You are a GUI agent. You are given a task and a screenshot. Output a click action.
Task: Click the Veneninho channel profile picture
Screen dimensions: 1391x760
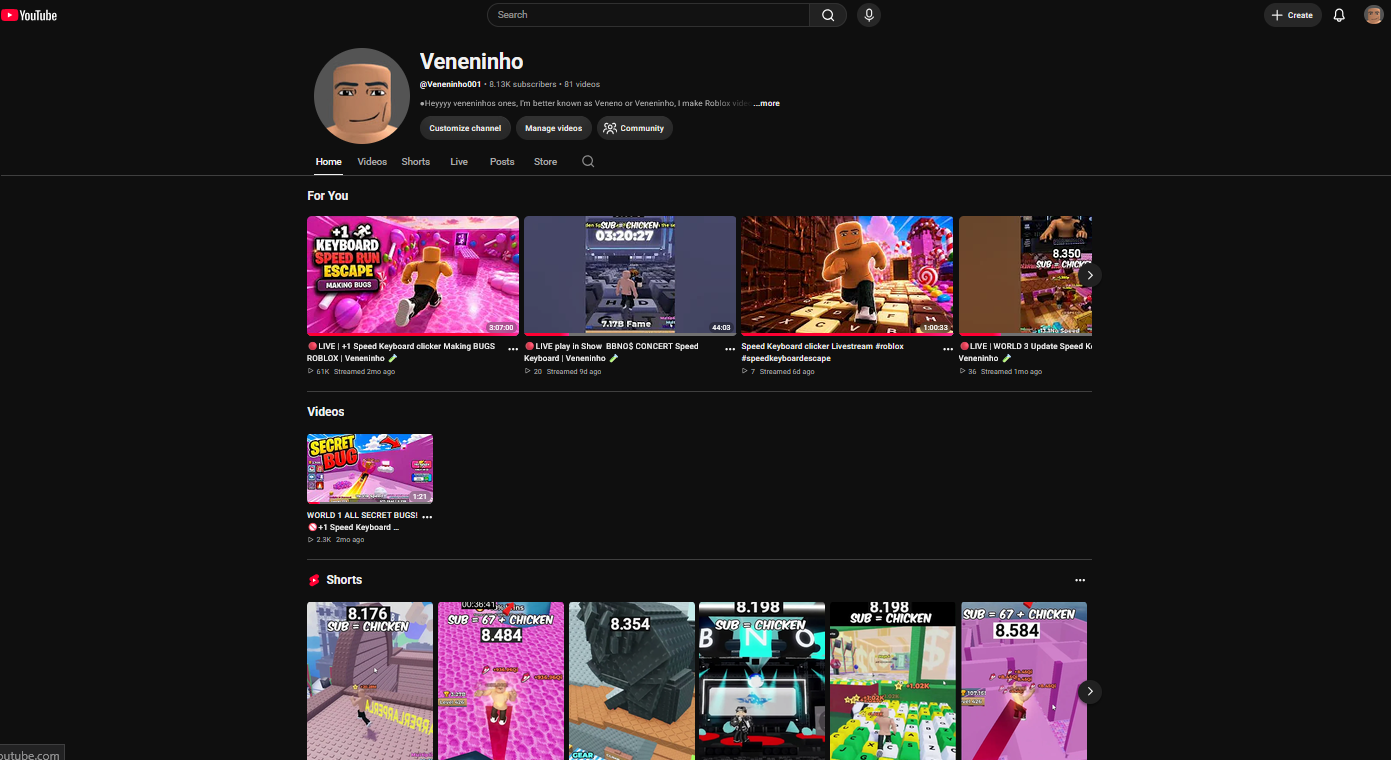(362, 96)
